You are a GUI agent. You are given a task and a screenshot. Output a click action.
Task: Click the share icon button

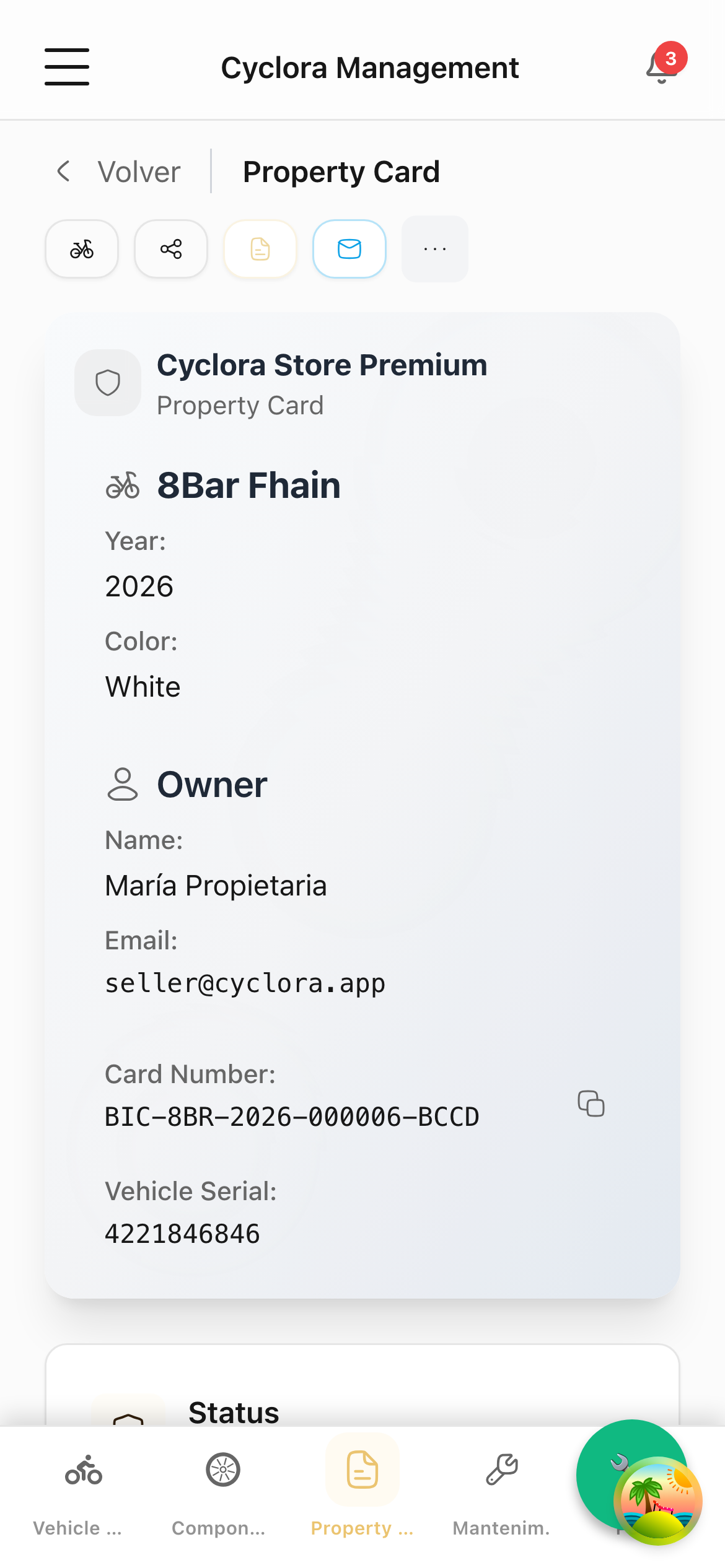pyautogui.click(x=171, y=249)
